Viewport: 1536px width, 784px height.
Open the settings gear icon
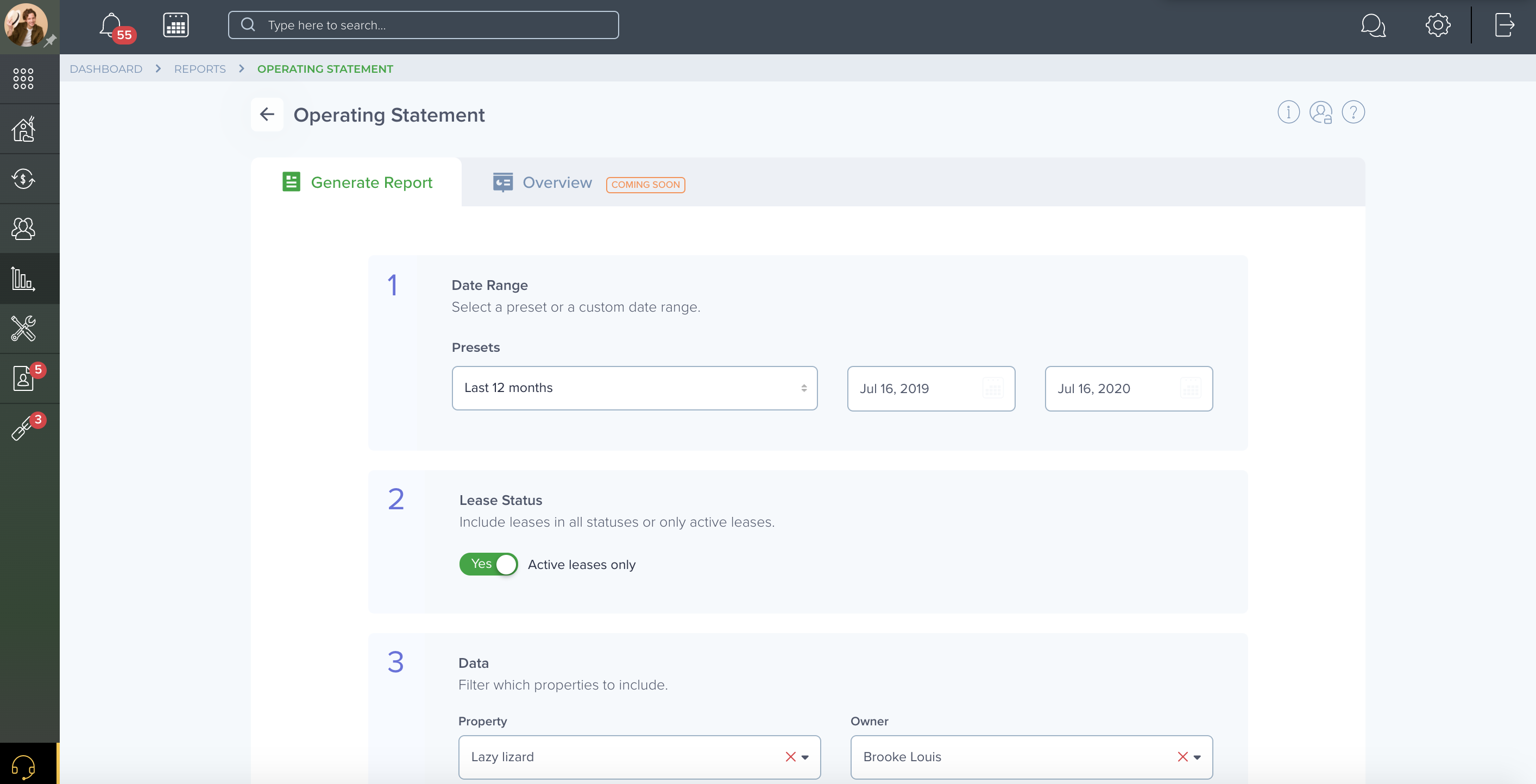tap(1438, 25)
